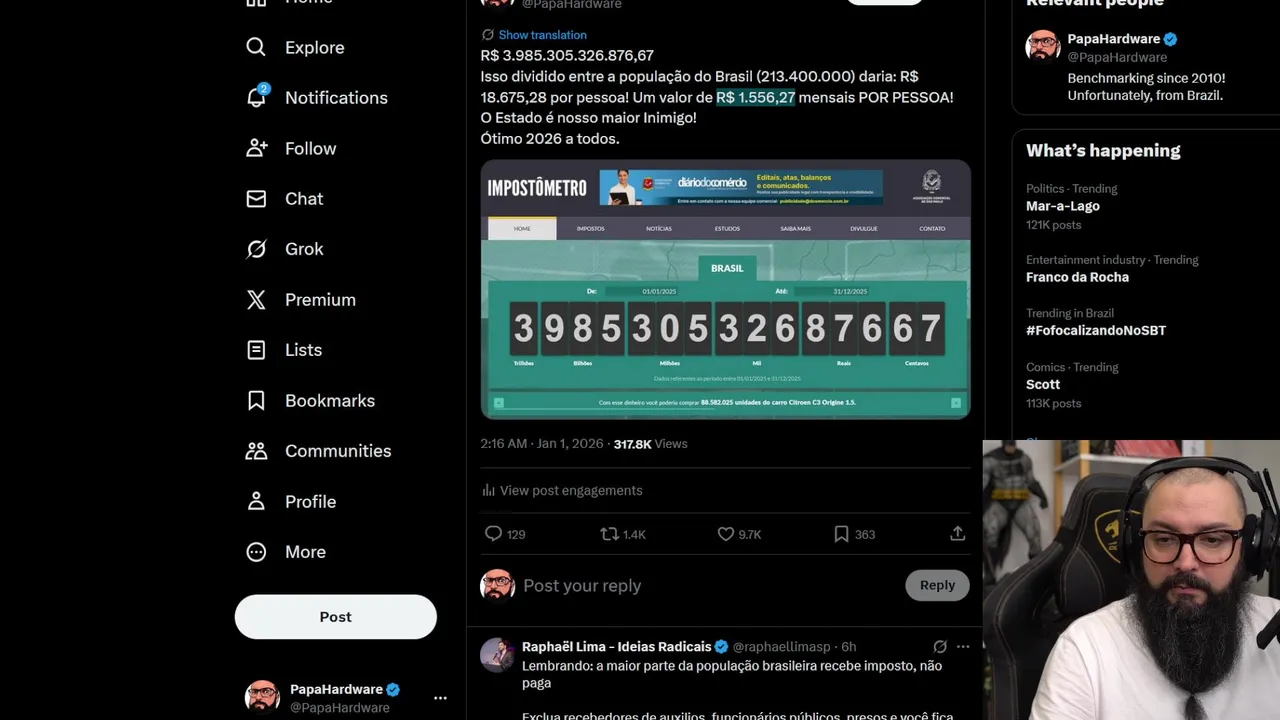Open the Bookmarks sidebar item
The height and width of the screenshot is (720, 1280).
point(310,400)
